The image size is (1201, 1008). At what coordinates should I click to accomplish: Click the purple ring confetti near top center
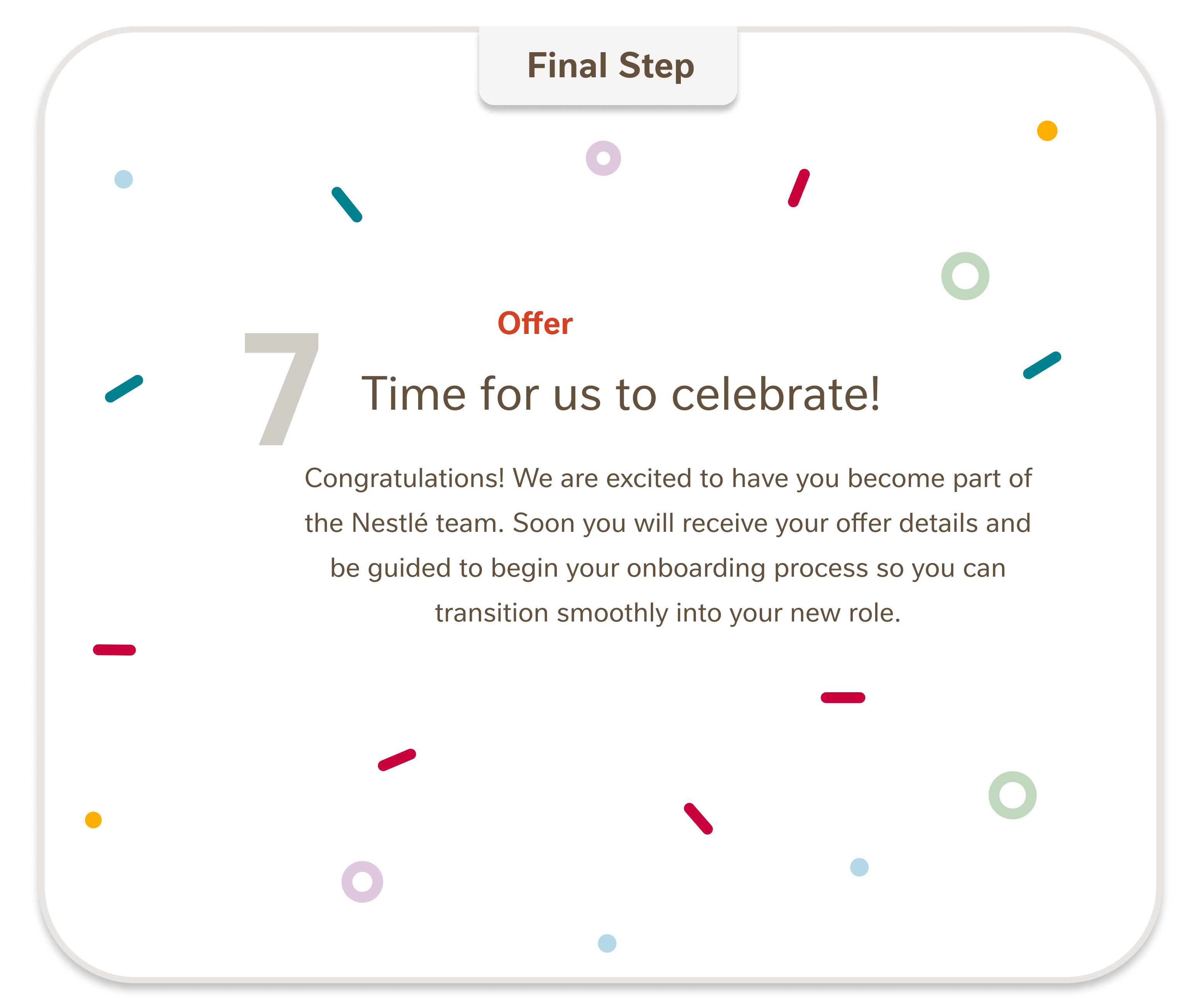point(603,158)
